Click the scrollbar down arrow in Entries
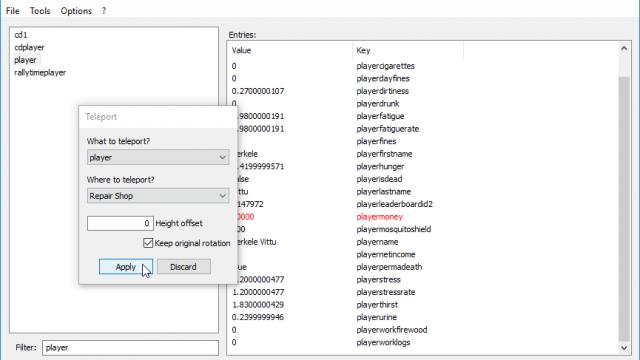640x360 pixels. click(x=624, y=348)
